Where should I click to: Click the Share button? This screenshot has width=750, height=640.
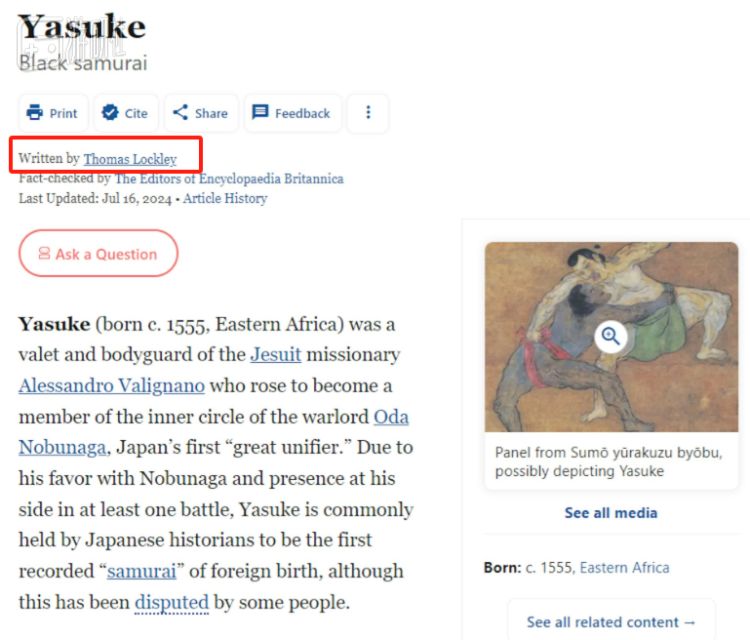coord(200,113)
